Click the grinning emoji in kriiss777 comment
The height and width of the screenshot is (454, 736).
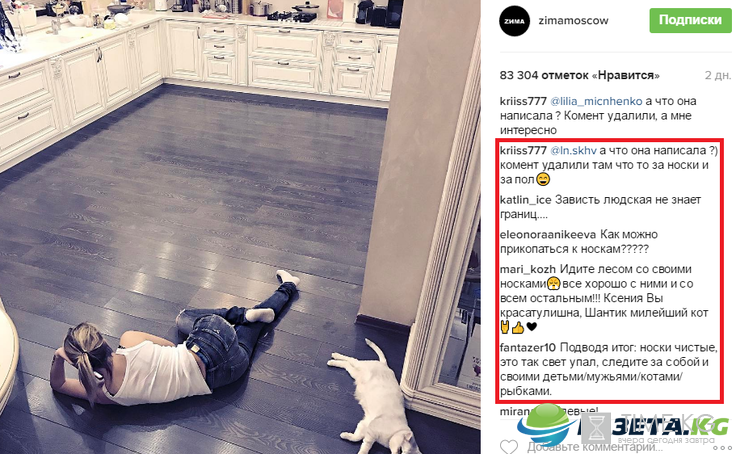[x=543, y=179]
